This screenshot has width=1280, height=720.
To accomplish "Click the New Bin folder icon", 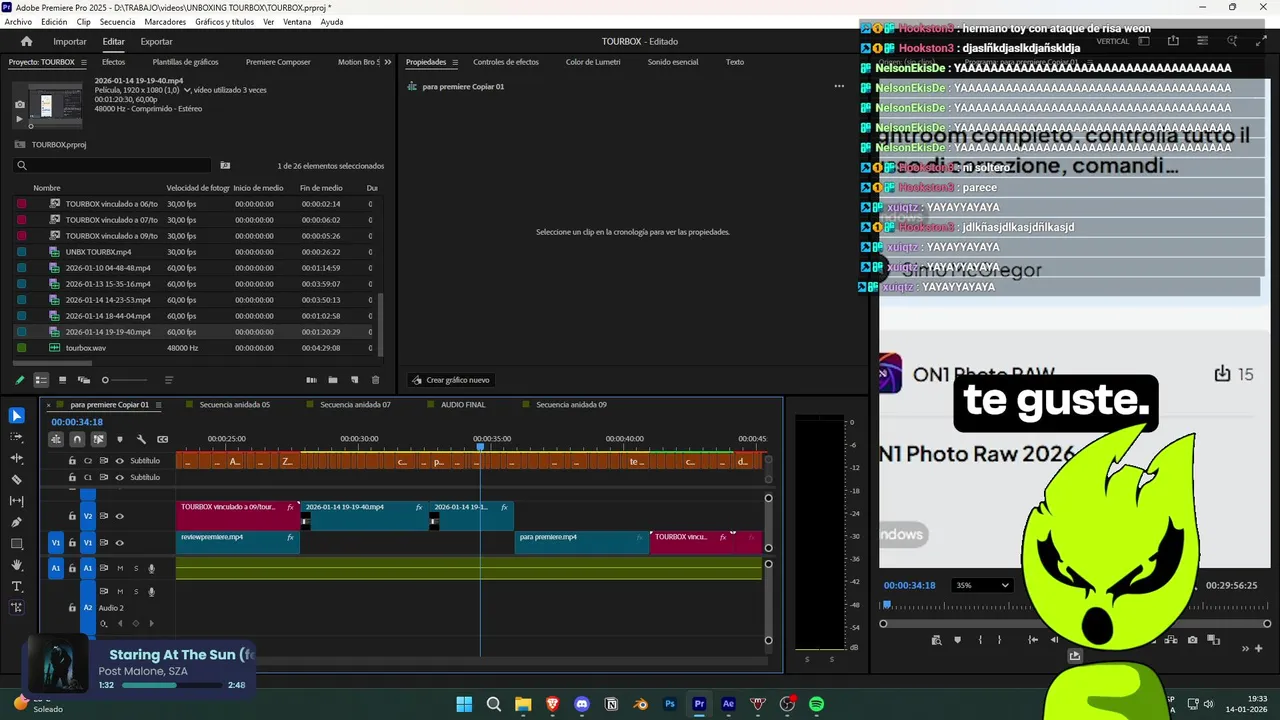I will point(332,380).
